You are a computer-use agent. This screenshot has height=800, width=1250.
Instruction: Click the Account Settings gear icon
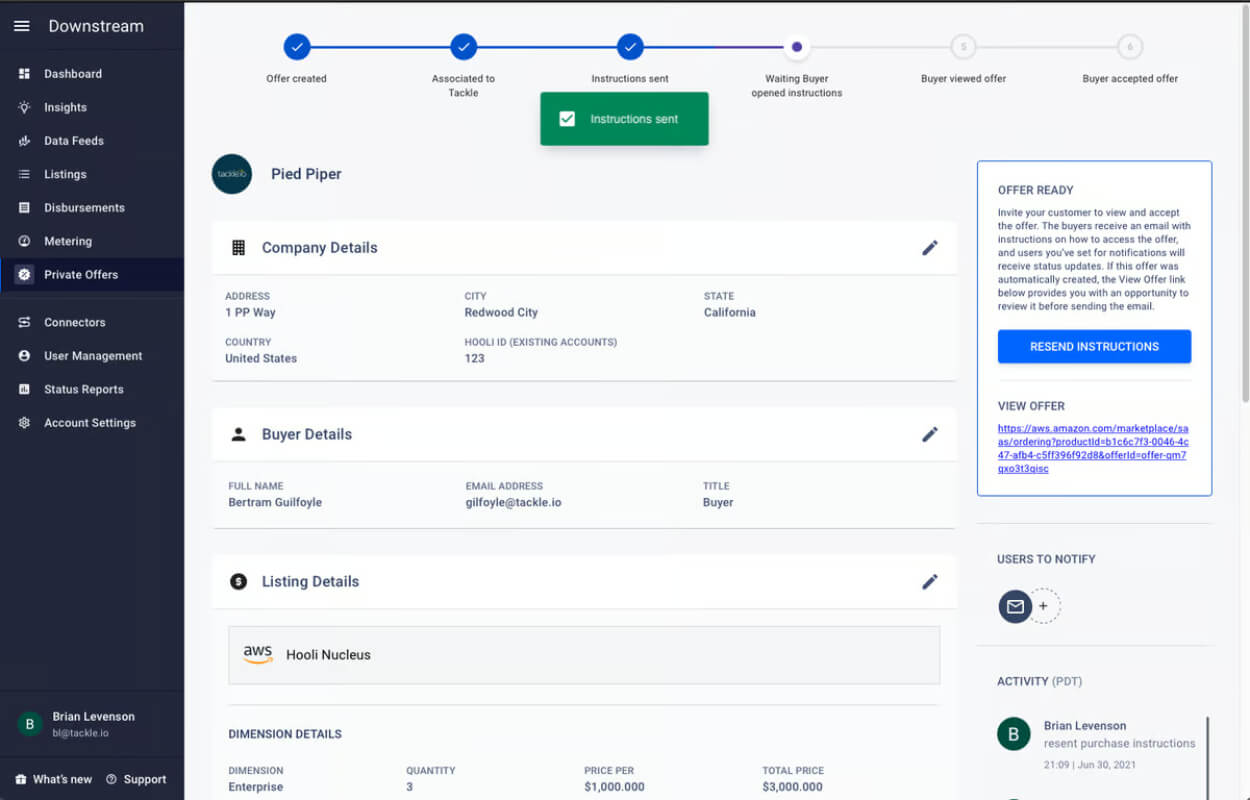24,423
